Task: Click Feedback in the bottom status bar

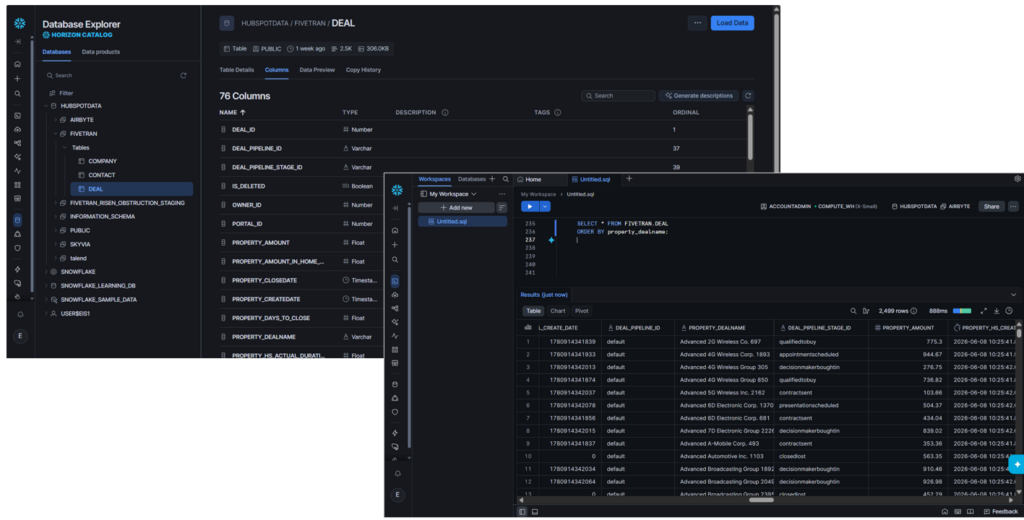Action: (x=1000, y=512)
